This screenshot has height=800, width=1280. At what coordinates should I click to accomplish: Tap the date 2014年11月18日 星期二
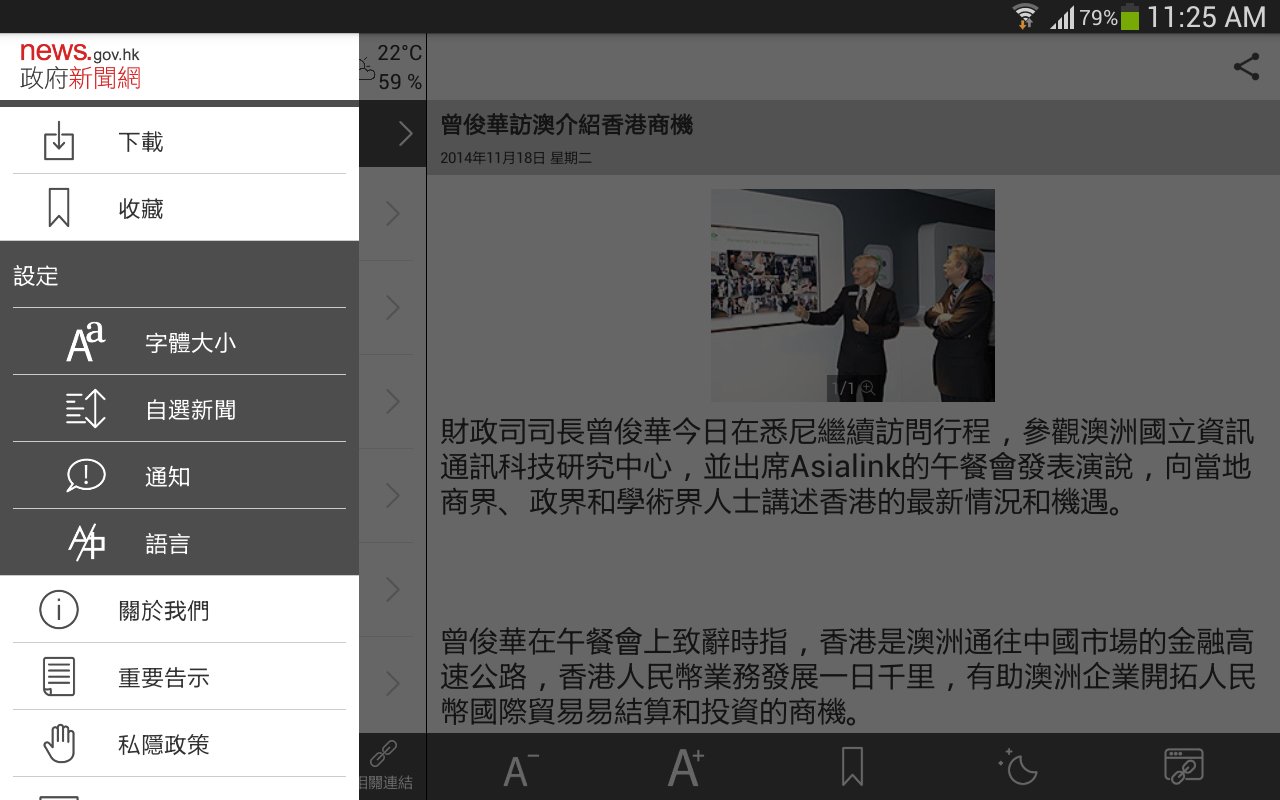pyautogui.click(x=516, y=158)
